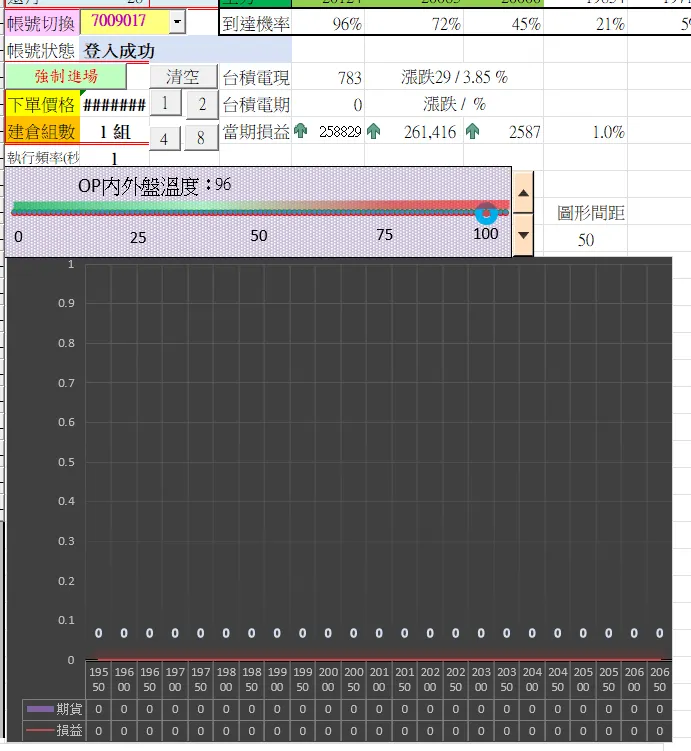This screenshot has width=691, height=751.
Task: Click chart y-axis label 0.5
Action: (x=66, y=462)
